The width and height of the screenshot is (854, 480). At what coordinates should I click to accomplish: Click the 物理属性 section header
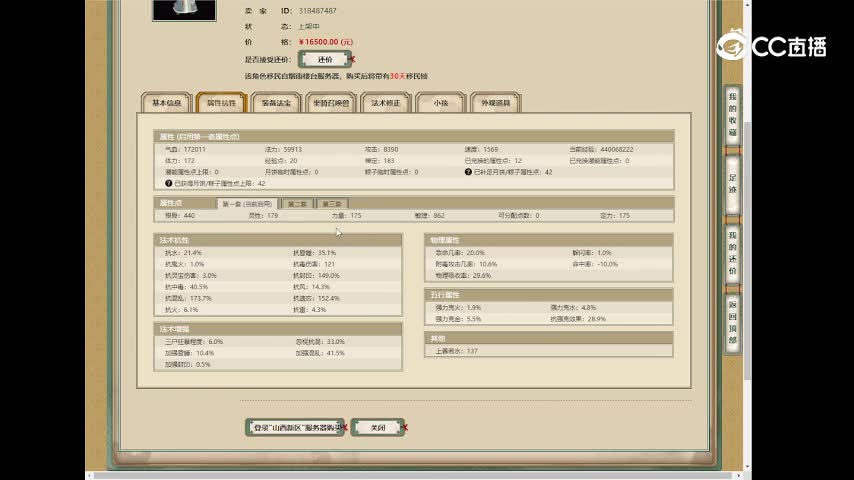tap(548, 240)
